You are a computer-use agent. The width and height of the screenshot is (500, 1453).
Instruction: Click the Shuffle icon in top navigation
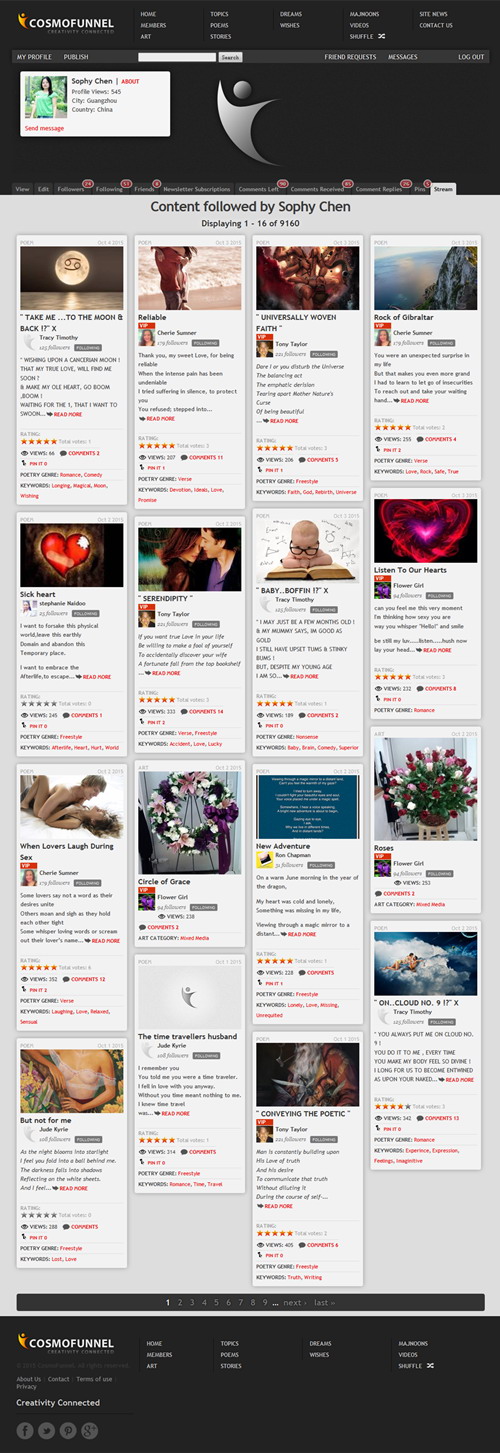point(378,36)
